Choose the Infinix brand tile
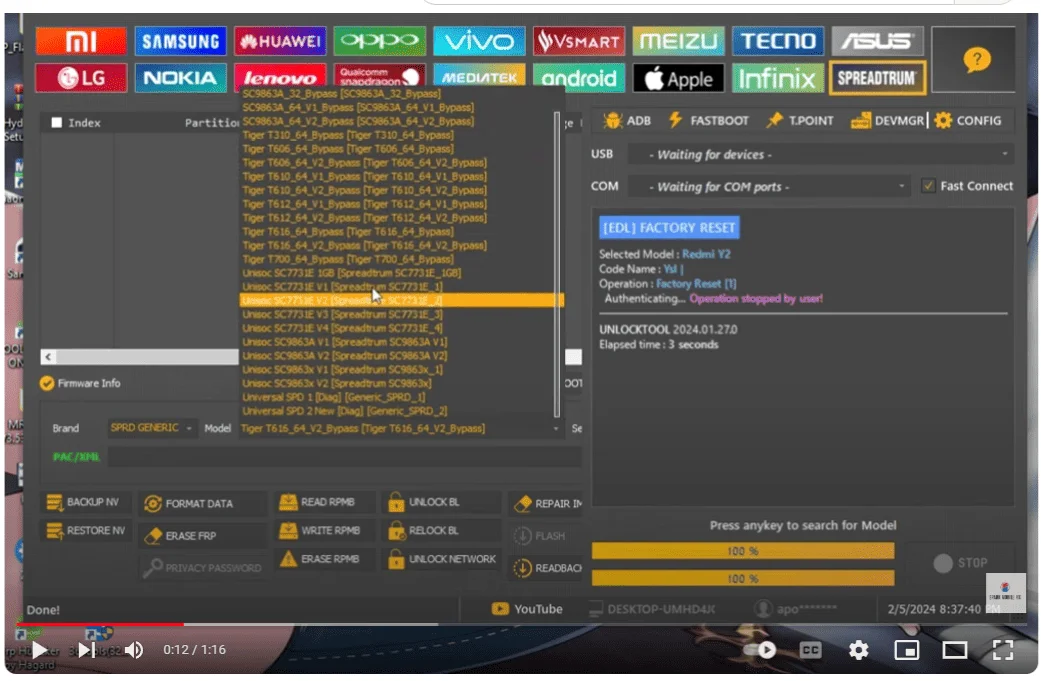This screenshot has width=1041, height=681. pos(777,78)
